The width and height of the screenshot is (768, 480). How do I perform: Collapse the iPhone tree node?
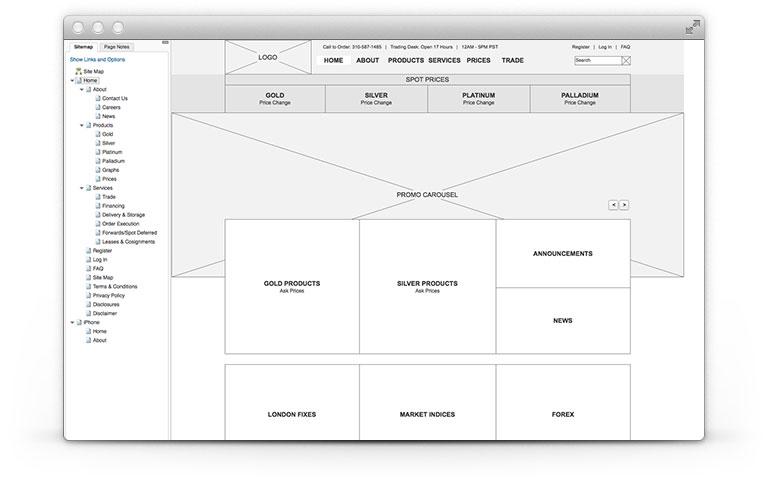tap(72, 322)
